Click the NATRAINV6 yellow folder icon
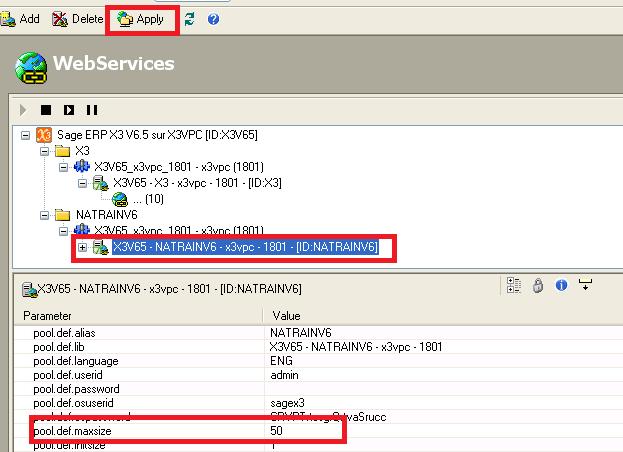This screenshot has width=623, height=452. coord(62,215)
